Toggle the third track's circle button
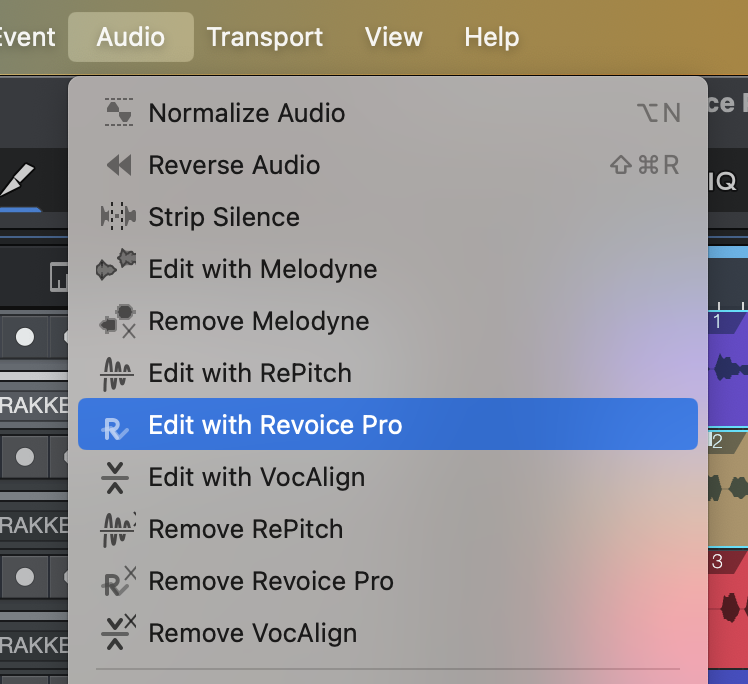 pyautogui.click(x=24, y=577)
